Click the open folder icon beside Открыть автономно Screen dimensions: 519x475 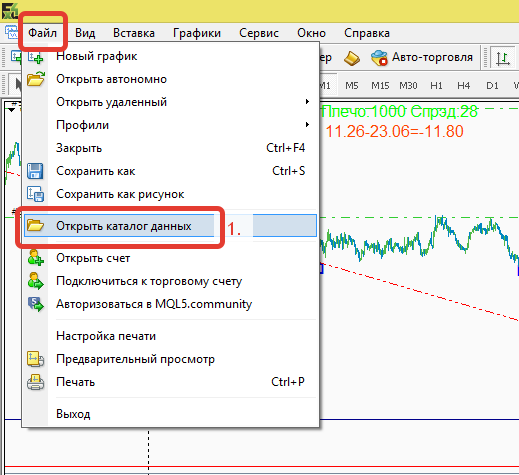pyautogui.click(x=36, y=79)
